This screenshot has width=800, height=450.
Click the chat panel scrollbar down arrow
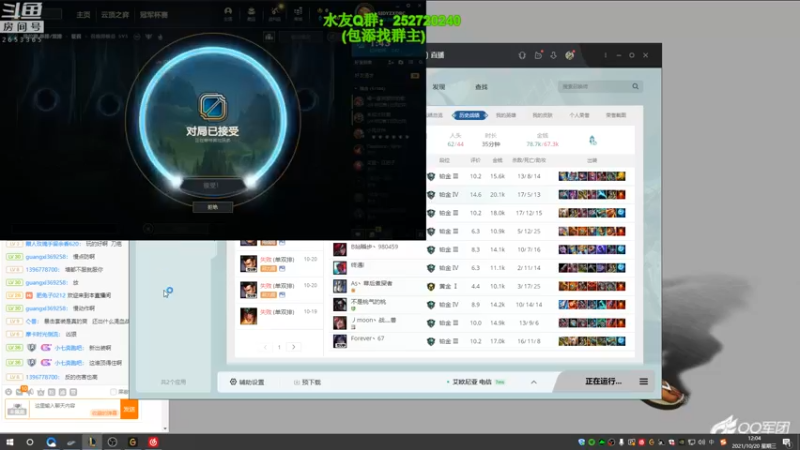click(x=165, y=429)
